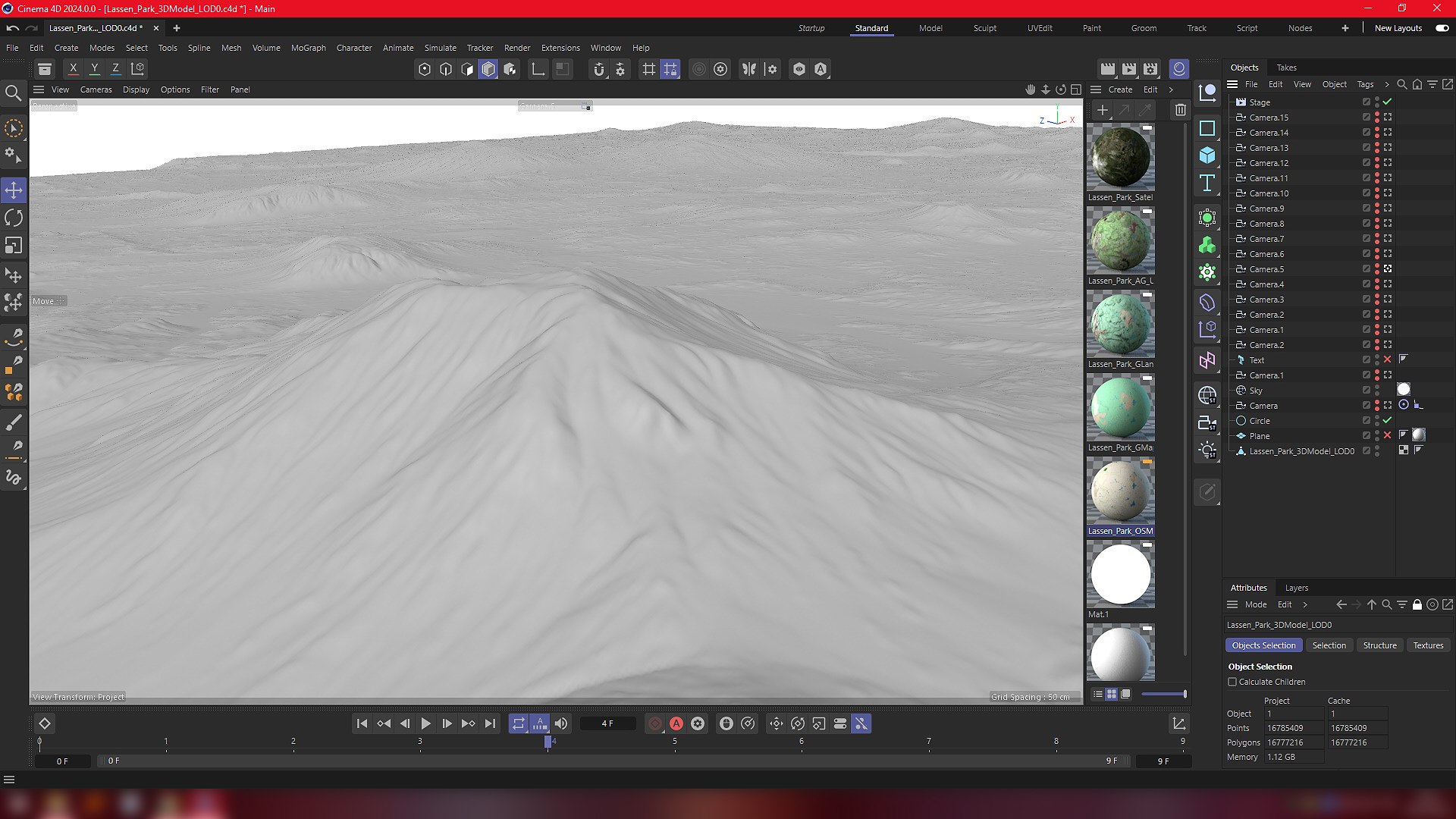Switch to the Sculpt layout tab
Image resolution: width=1456 pixels, height=819 pixels.
pyautogui.click(x=984, y=28)
